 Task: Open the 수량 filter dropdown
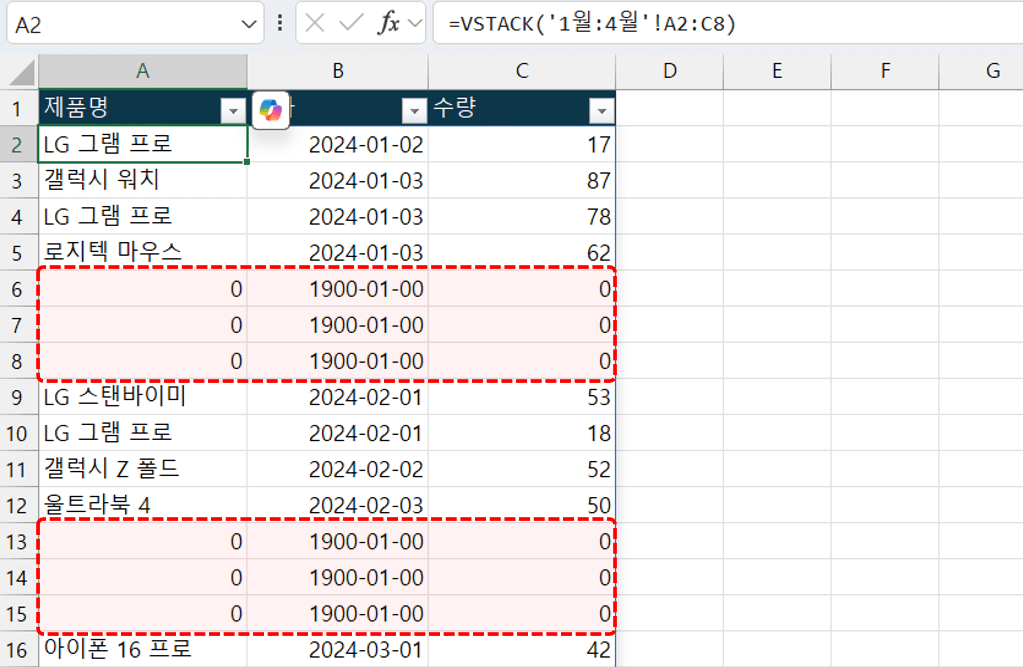(601, 112)
